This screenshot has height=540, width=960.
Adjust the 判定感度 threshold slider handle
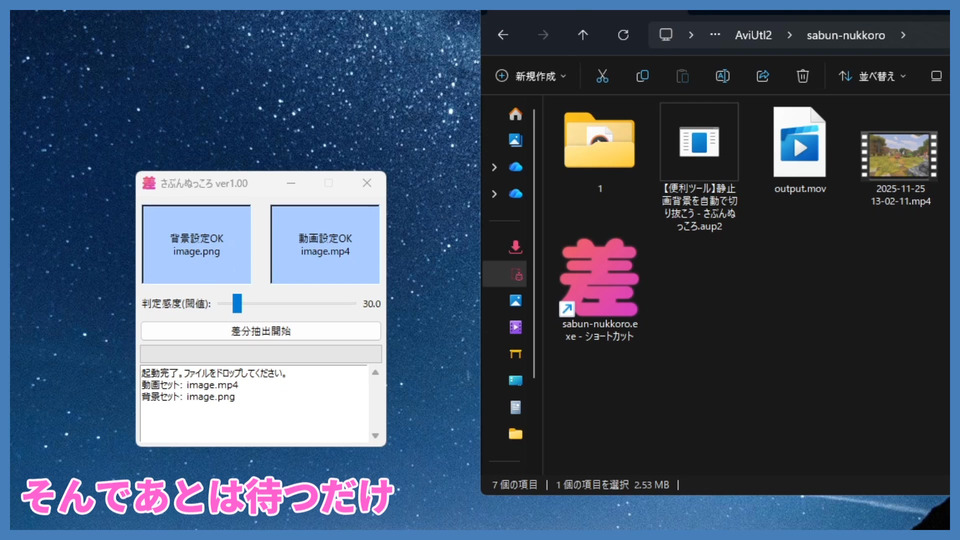237,303
